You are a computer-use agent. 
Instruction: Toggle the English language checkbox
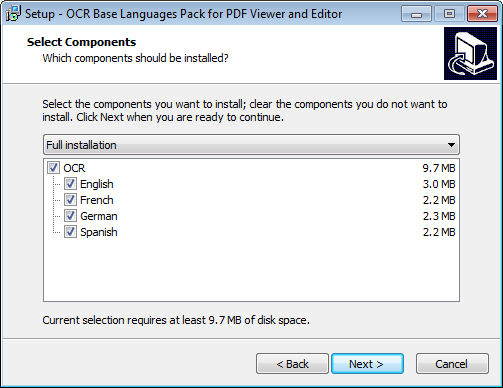click(x=70, y=184)
